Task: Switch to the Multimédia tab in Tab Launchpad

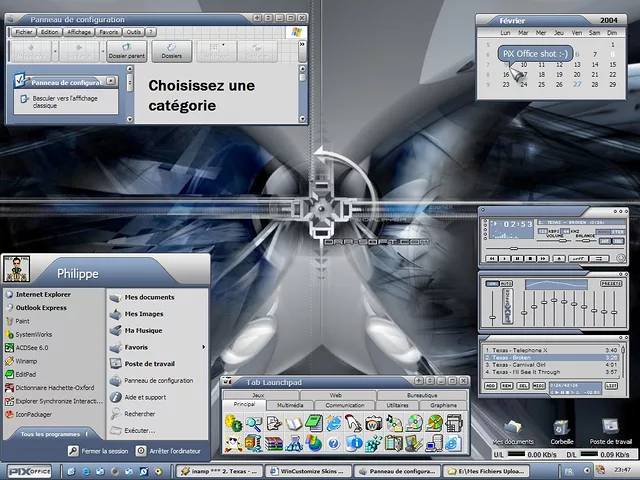Action: [290, 405]
